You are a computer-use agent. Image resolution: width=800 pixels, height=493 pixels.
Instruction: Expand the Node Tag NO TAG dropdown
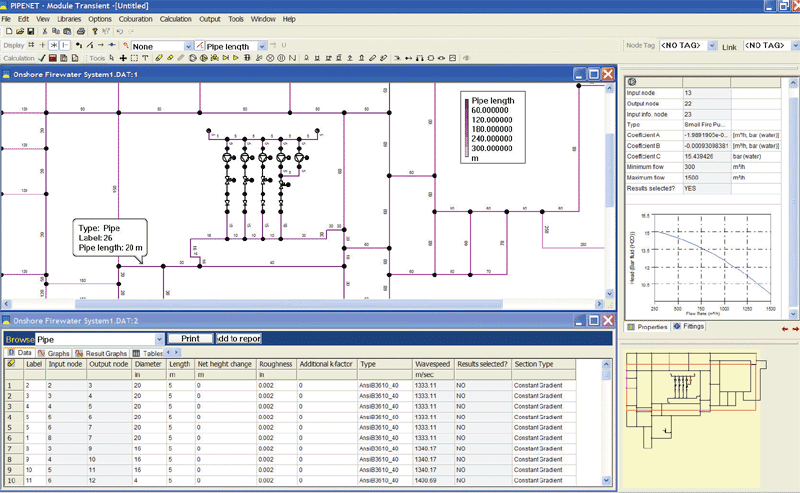[x=712, y=45]
